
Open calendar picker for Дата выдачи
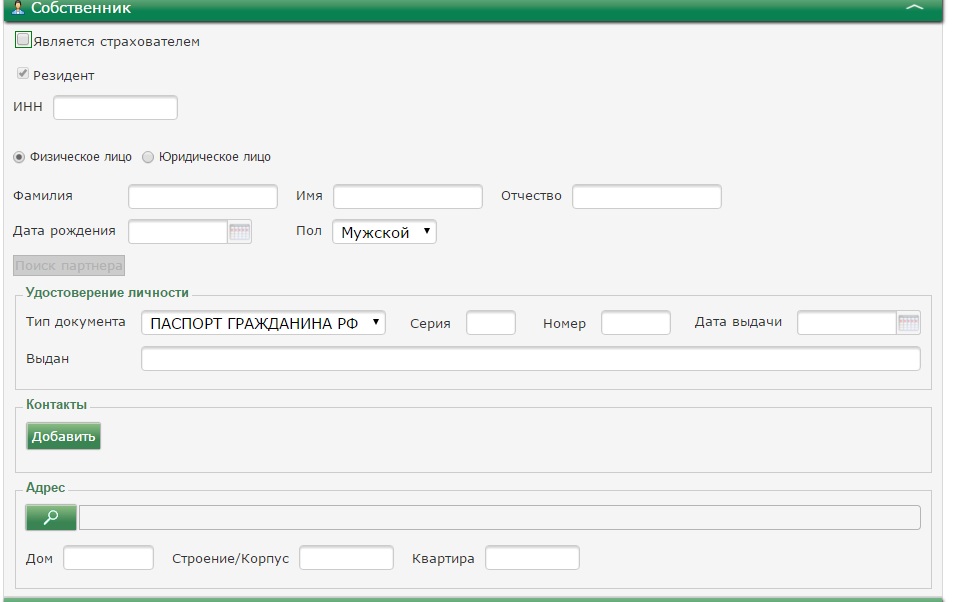click(x=908, y=323)
